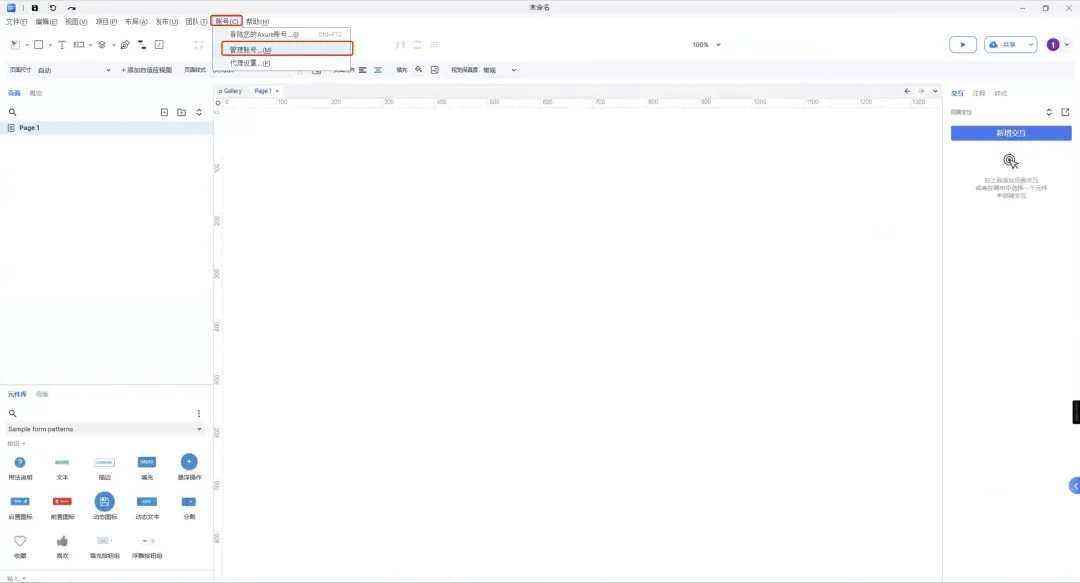The height and width of the screenshot is (583, 1080).
Task: Select the form widget insert tool
Action: [79, 45]
